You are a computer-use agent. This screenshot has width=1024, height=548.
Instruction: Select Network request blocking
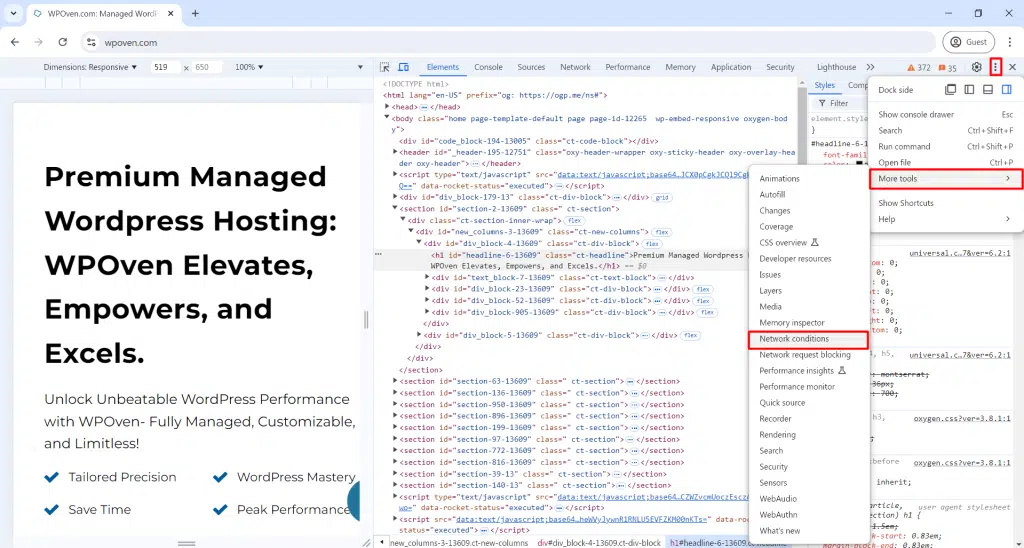(x=808, y=355)
